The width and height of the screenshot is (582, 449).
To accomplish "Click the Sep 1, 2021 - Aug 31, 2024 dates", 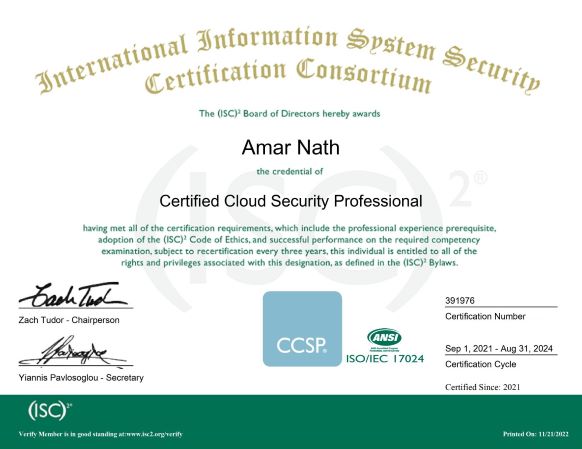I will [499, 348].
